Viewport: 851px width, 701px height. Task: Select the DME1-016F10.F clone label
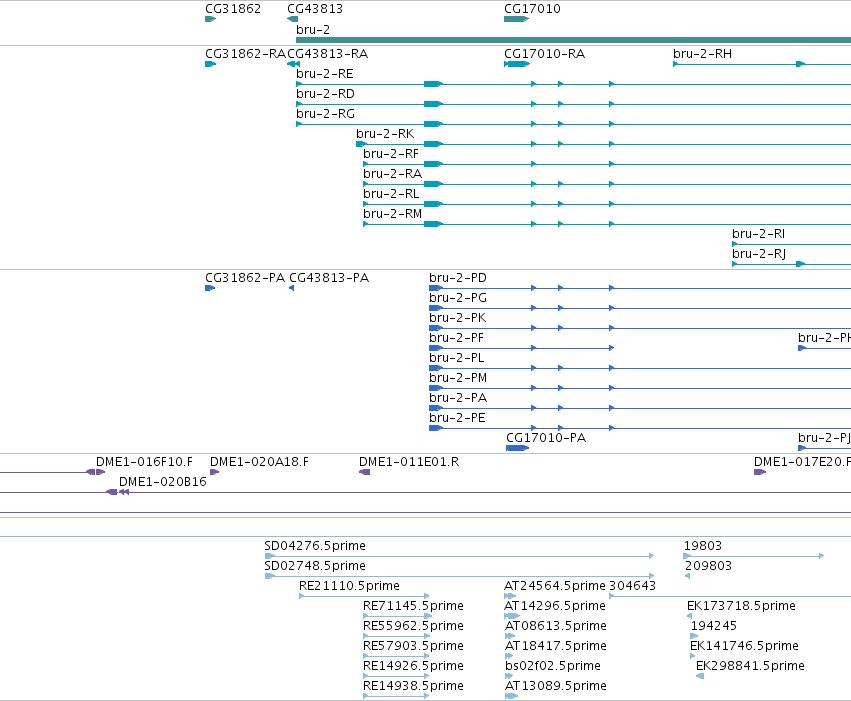pyautogui.click(x=144, y=462)
